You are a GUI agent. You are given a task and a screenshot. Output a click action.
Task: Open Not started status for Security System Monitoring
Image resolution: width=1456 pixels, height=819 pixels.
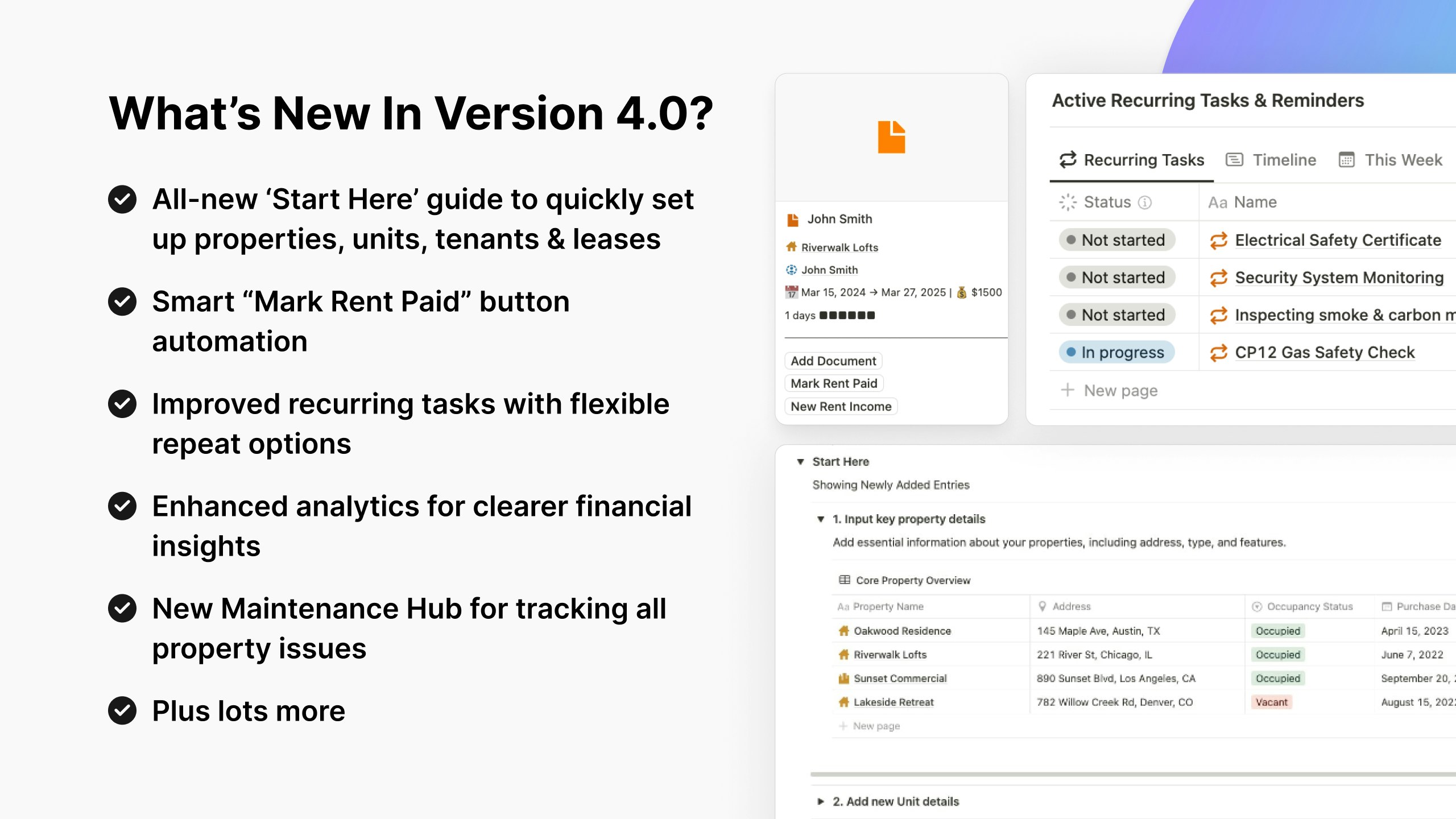click(x=1117, y=278)
